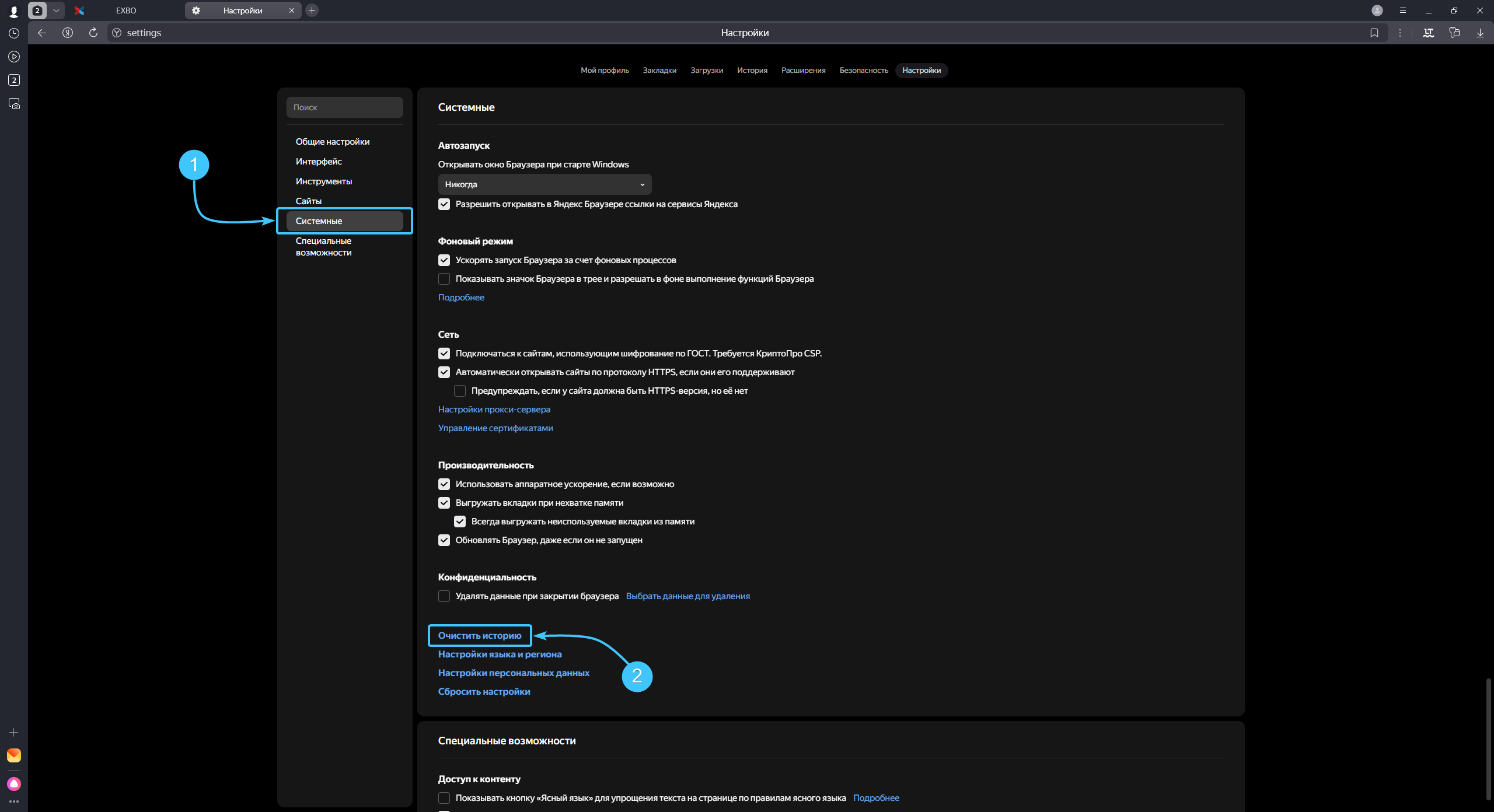Click the page reload icon

click(93, 33)
